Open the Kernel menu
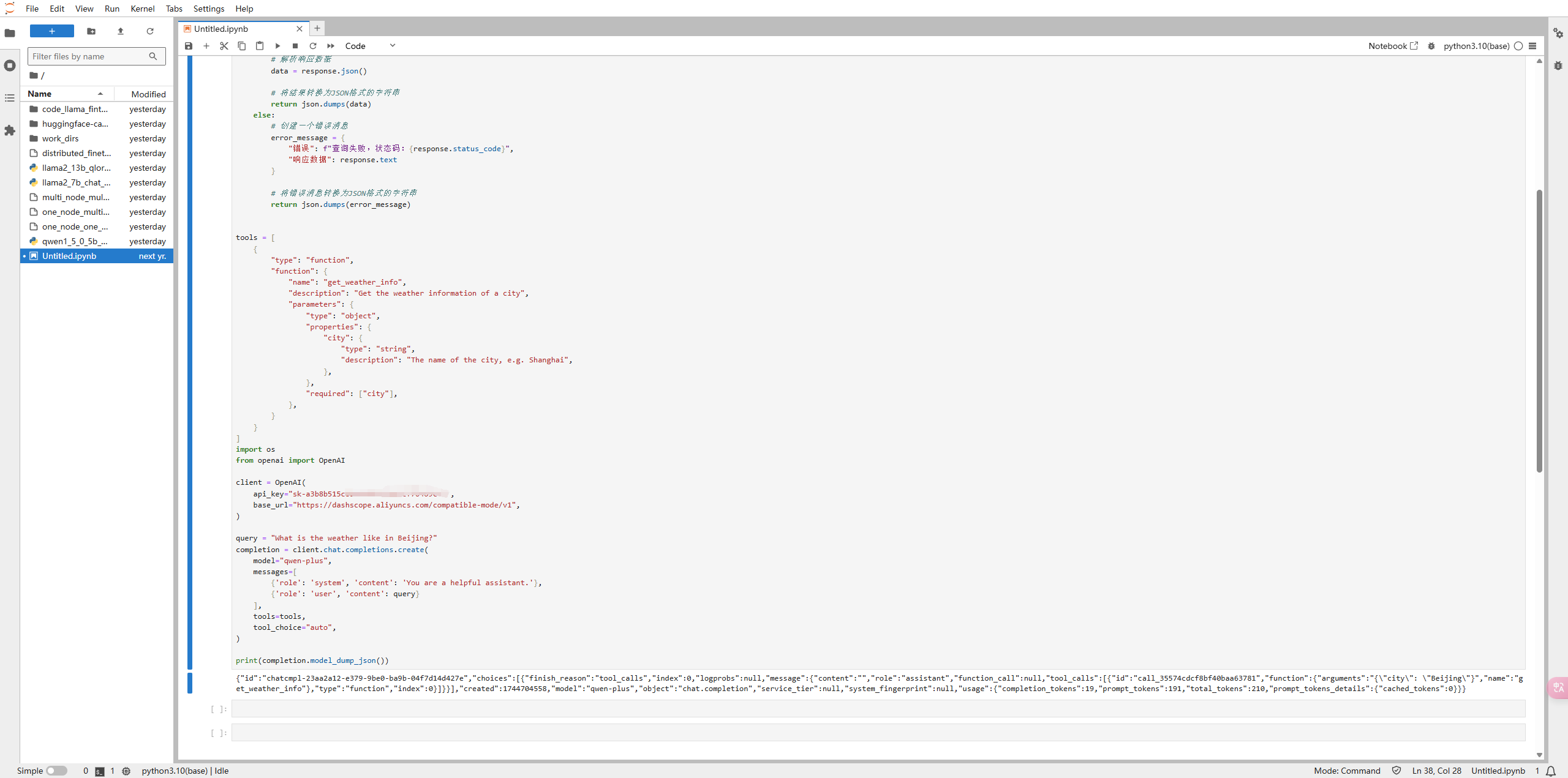Viewport: 1568px width, 778px height. [x=142, y=9]
